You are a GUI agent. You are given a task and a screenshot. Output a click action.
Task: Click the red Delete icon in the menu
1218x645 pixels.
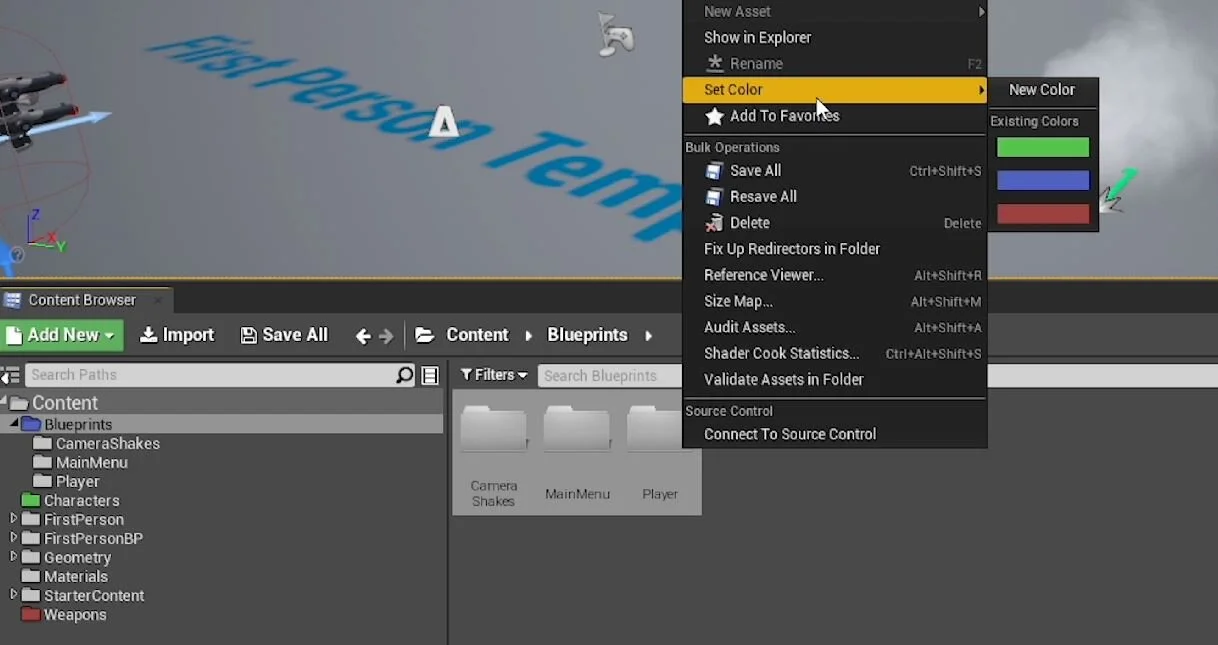coord(713,222)
